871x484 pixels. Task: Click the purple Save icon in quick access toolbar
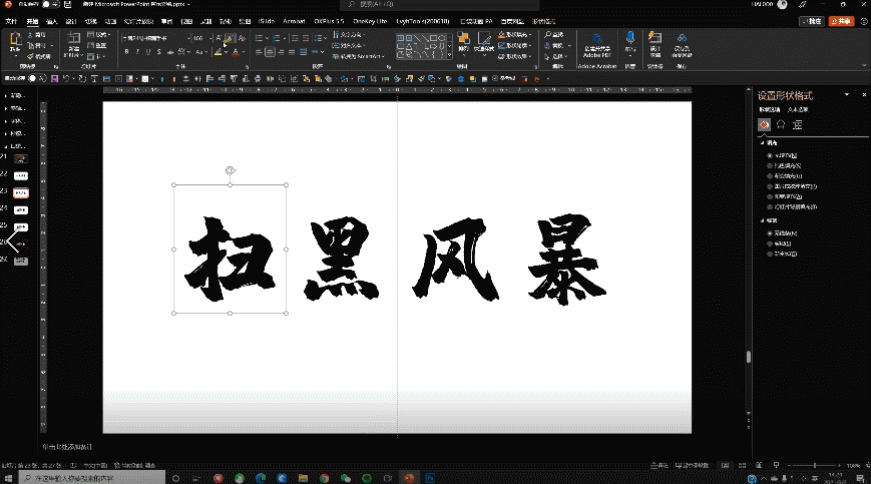click(x=54, y=79)
